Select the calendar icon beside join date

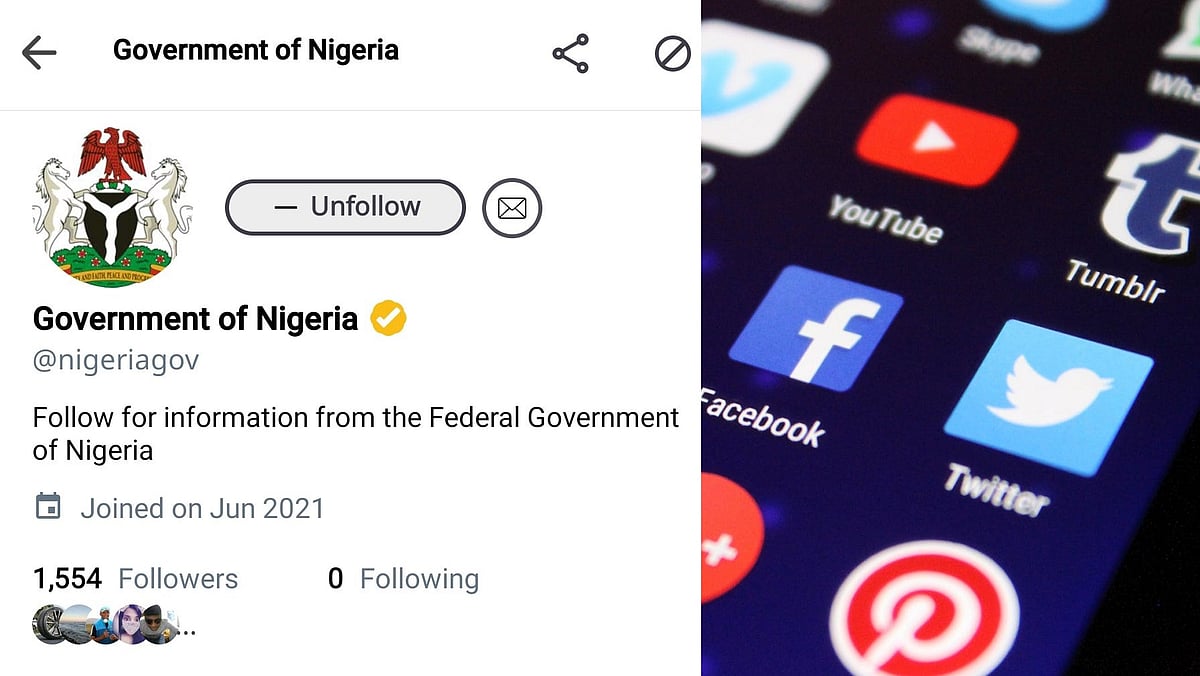pyautogui.click(x=48, y=507)
